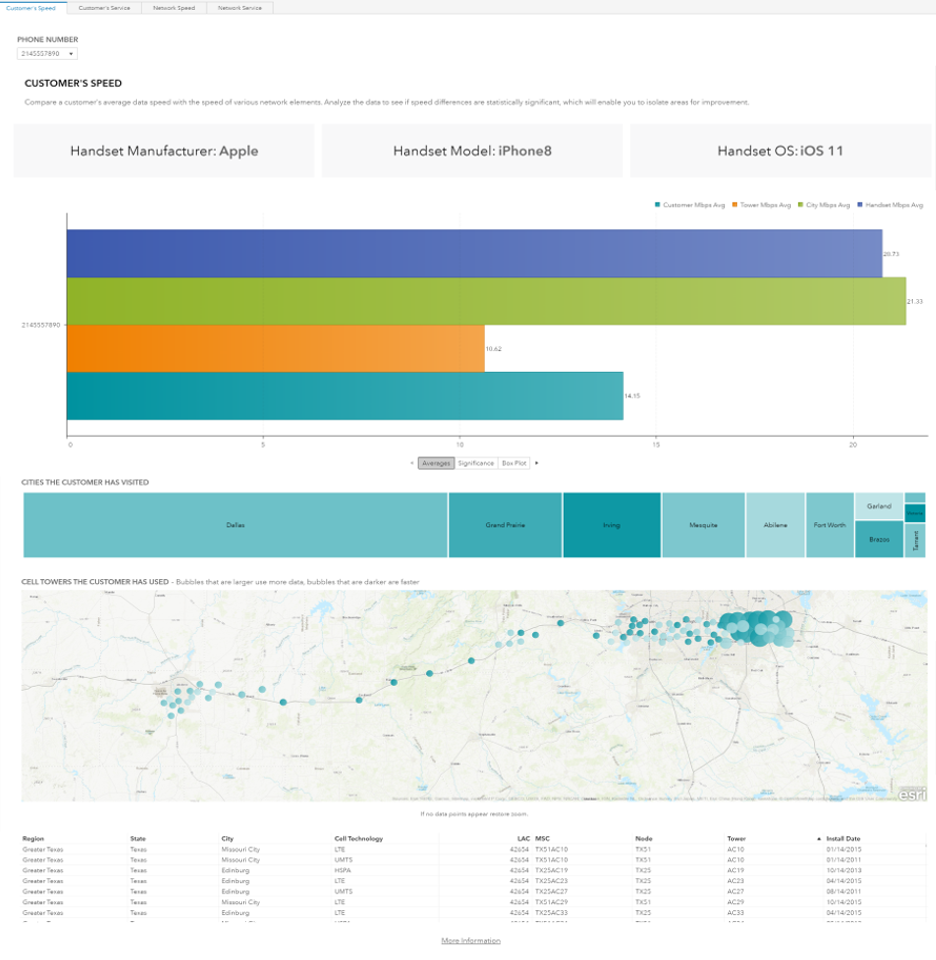Viewport: 936px width, 960px height.
Task: Open the Network Service tab
Action: (x=240, y=8)
